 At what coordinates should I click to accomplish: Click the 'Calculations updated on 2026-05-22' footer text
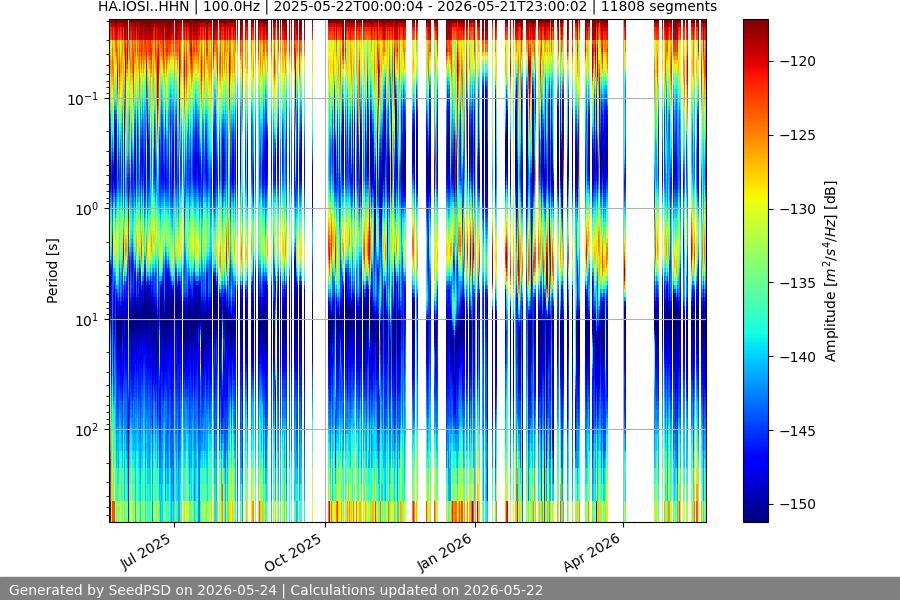coord(417,590)
